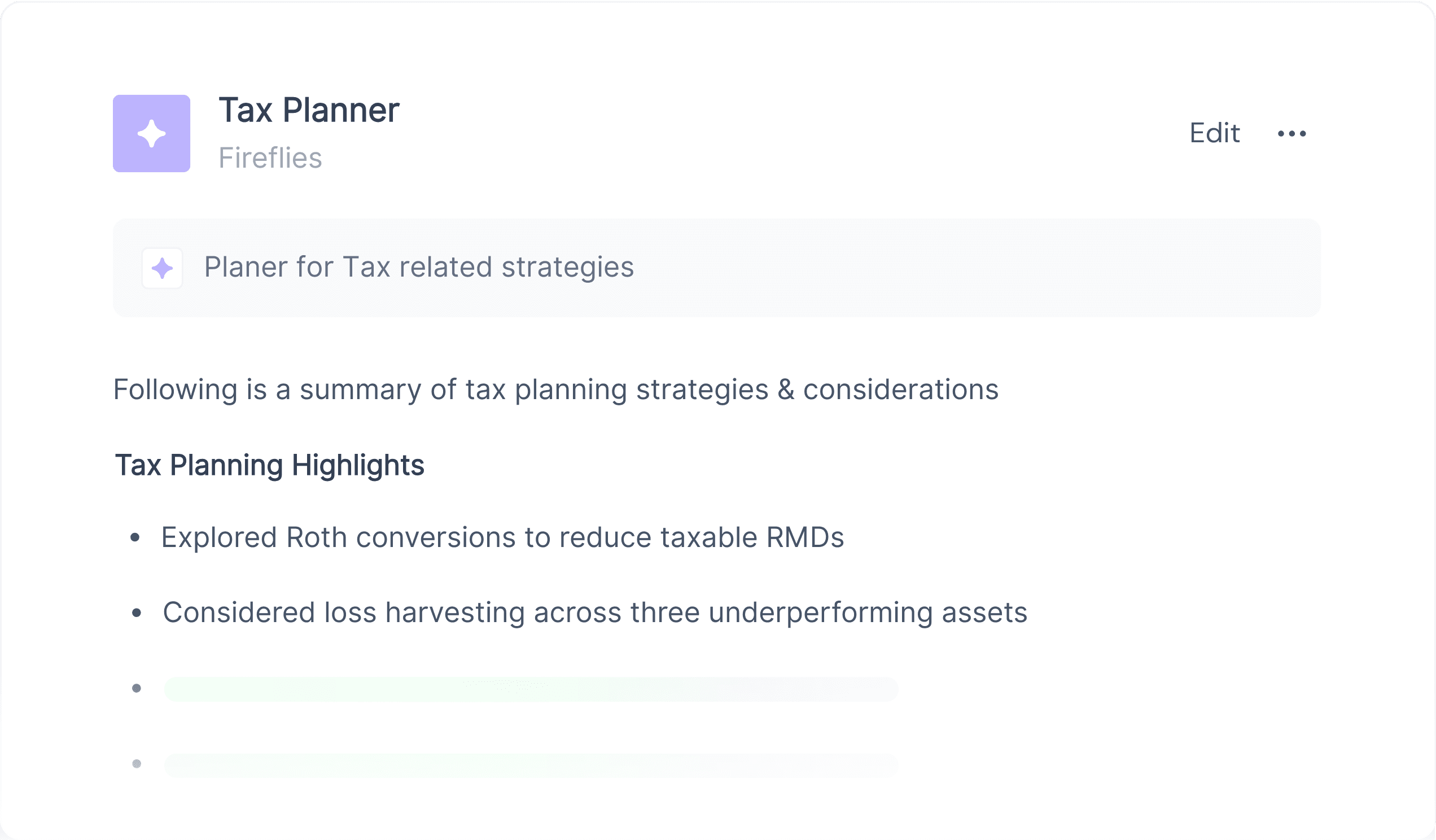Open the three-dot more options menu
The image size is (1436, 840).
[1292, 133]
